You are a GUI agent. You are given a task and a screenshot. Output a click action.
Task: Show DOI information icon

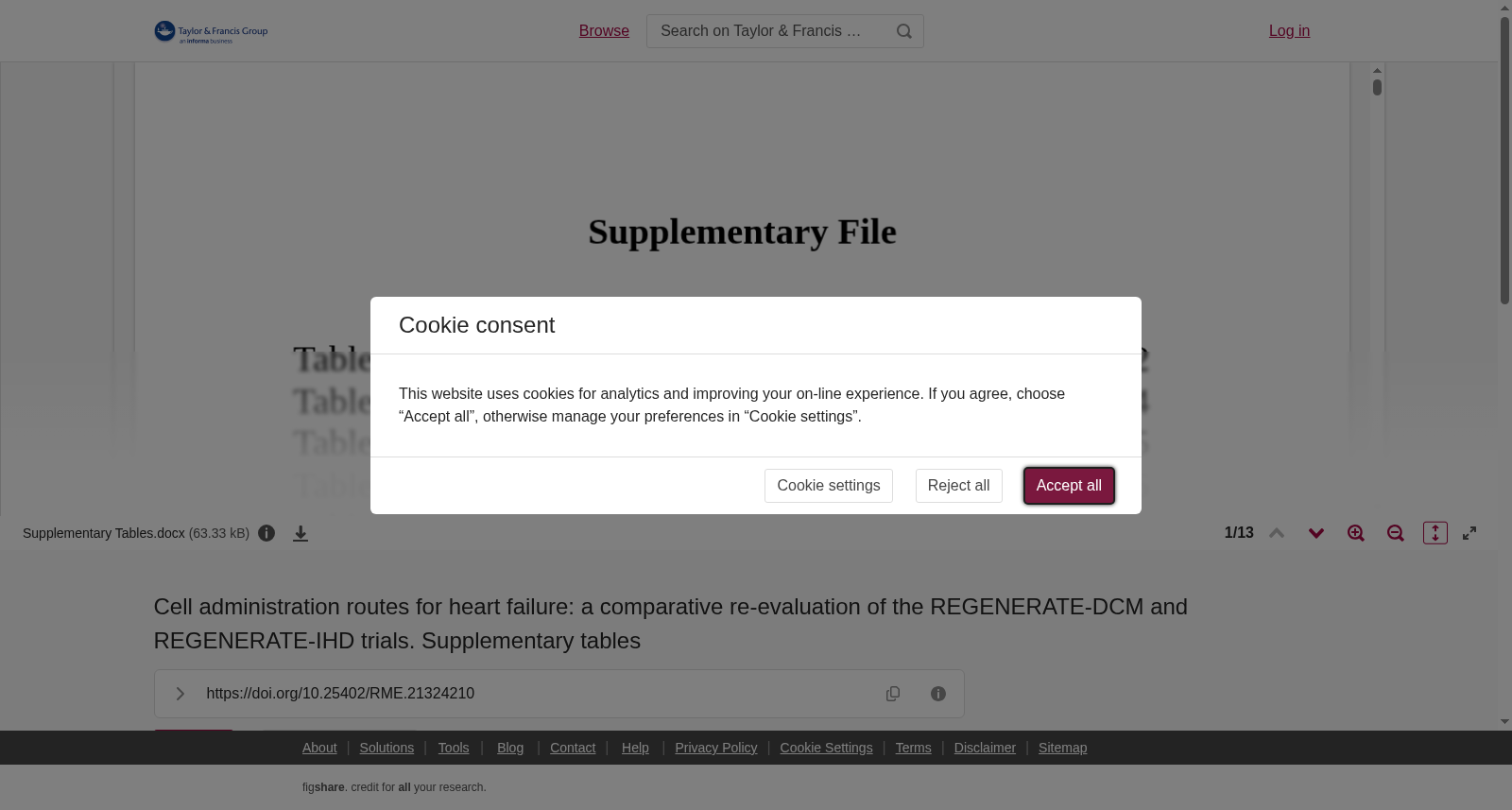tap(938, 694)
